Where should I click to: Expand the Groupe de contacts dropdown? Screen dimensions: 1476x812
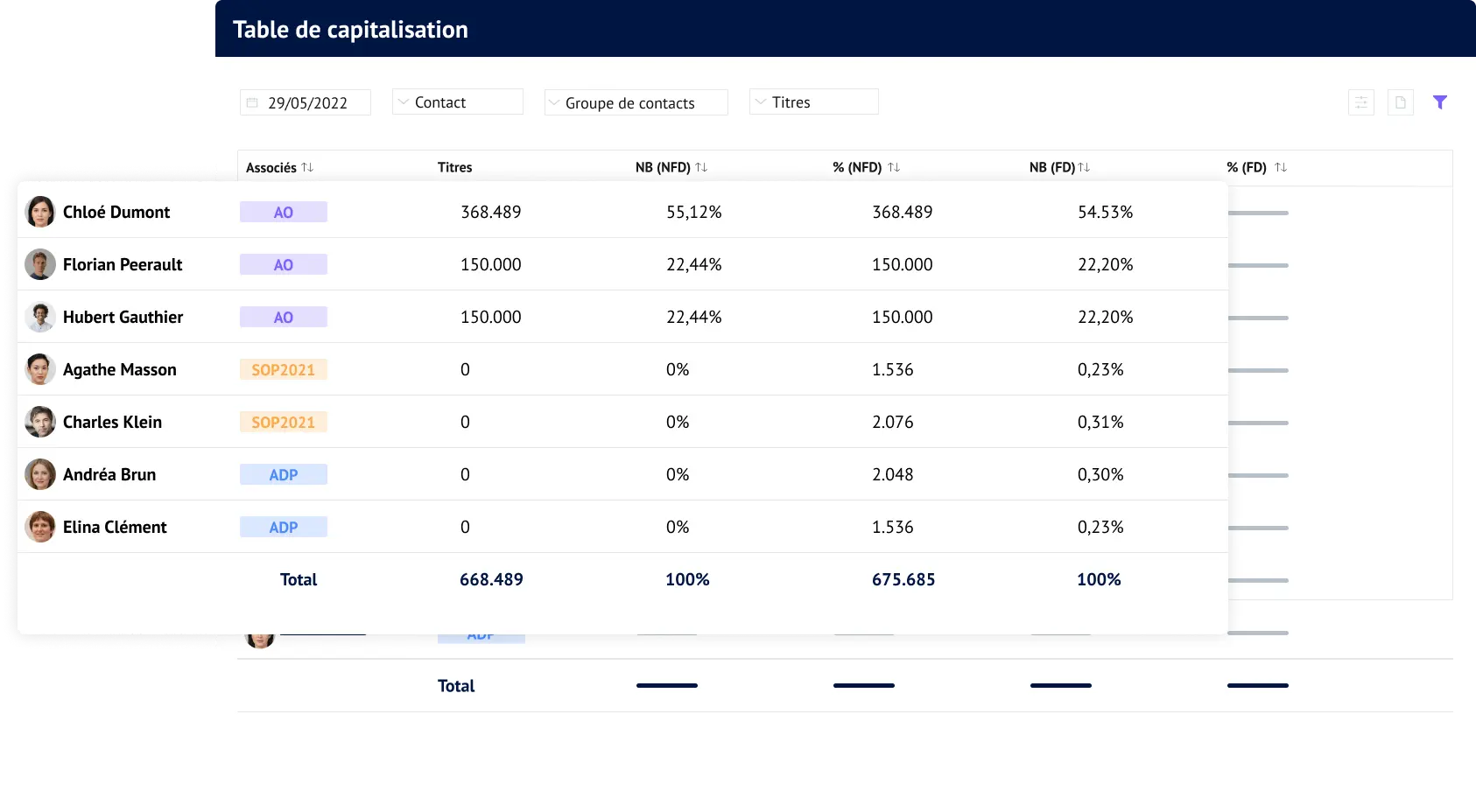[636, 102]
